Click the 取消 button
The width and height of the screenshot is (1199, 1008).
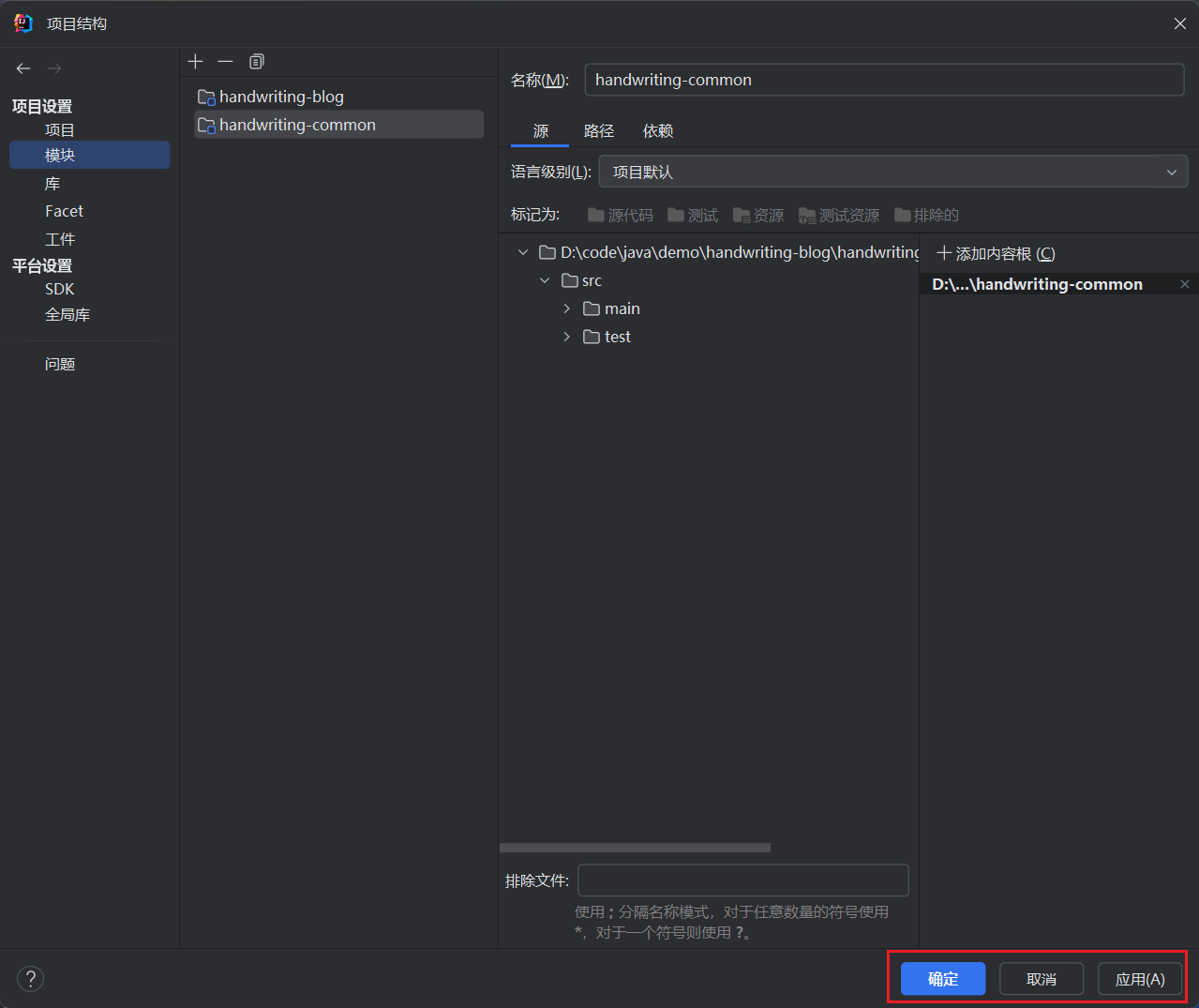(1042, 979)
